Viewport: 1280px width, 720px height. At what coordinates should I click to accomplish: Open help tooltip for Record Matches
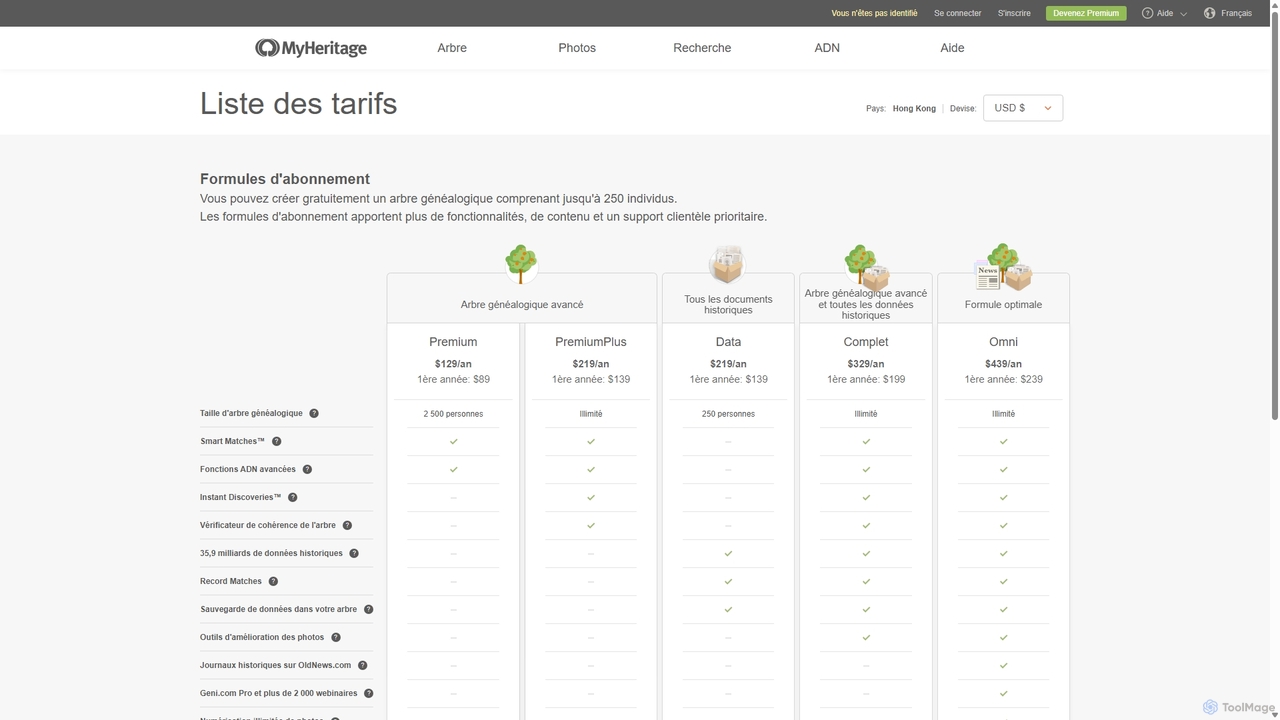[273, 581]
